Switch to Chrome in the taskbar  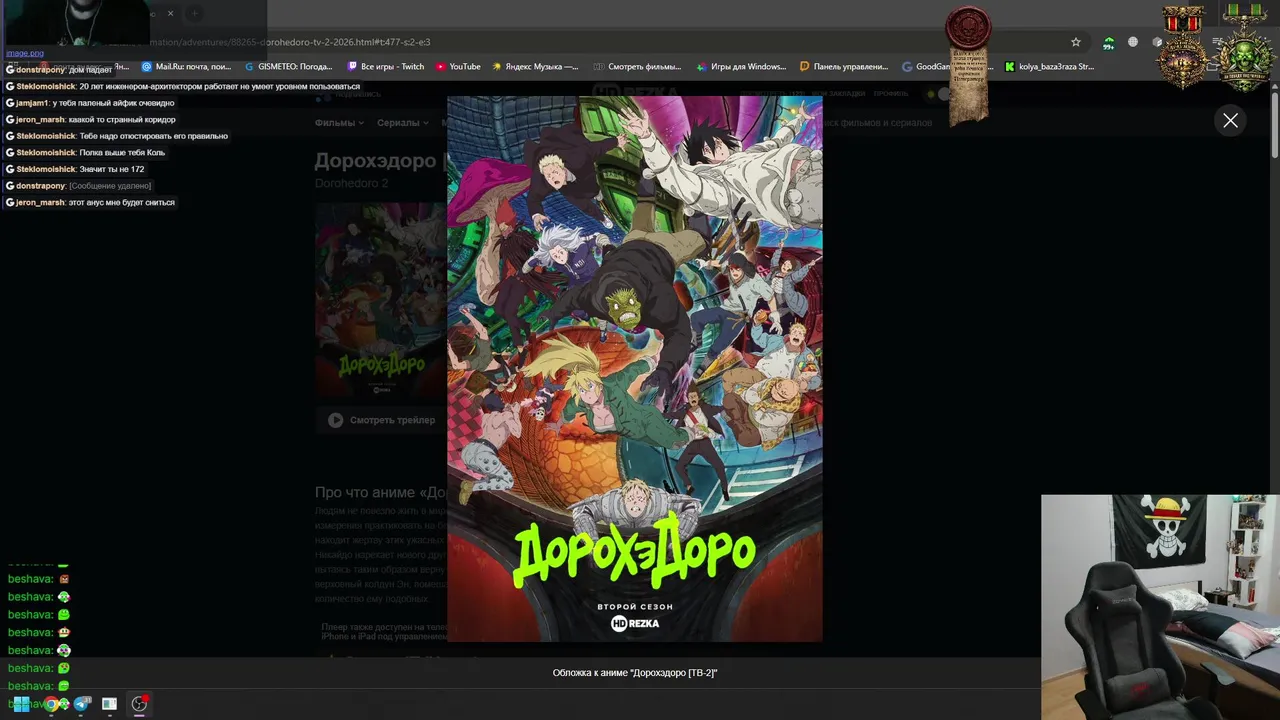pos(50,704)
